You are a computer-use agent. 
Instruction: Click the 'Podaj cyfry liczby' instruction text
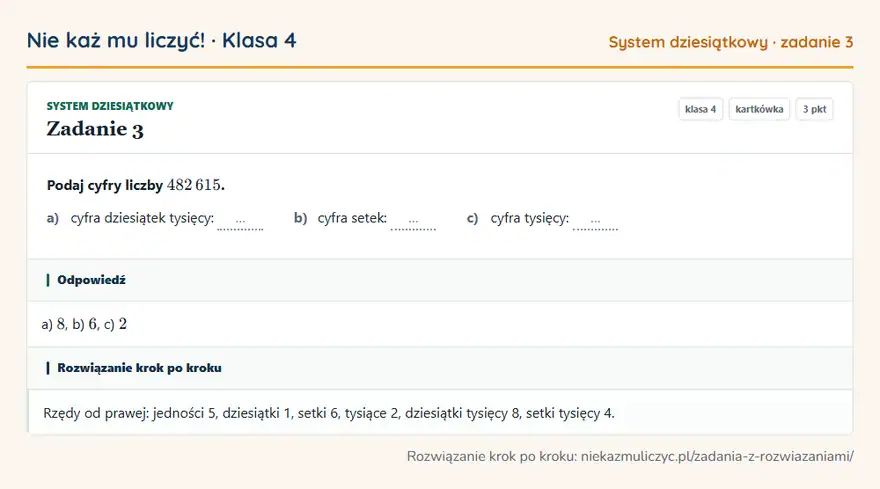(x=105, y=185)
